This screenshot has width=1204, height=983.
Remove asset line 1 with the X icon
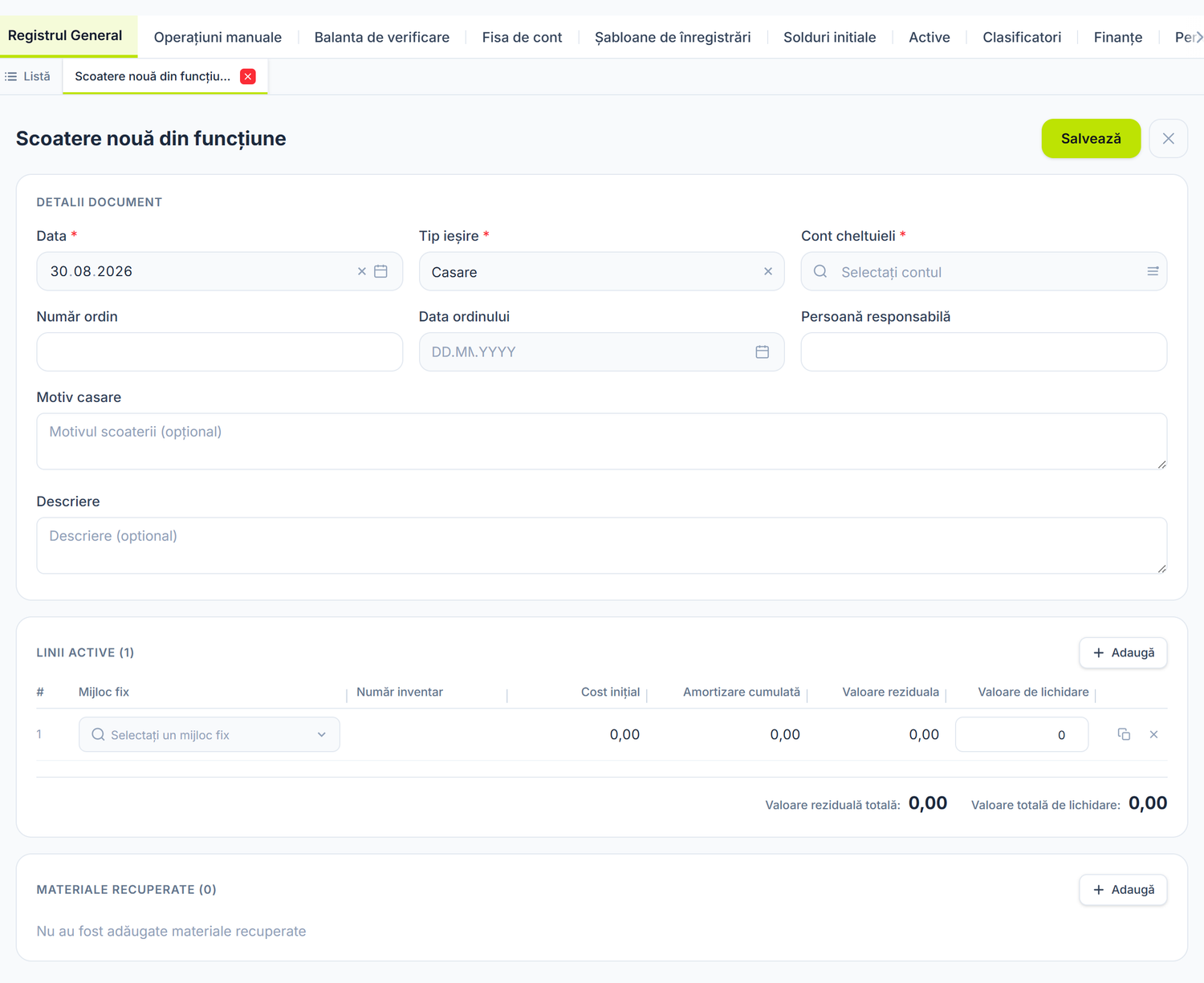coord(1153,734)
